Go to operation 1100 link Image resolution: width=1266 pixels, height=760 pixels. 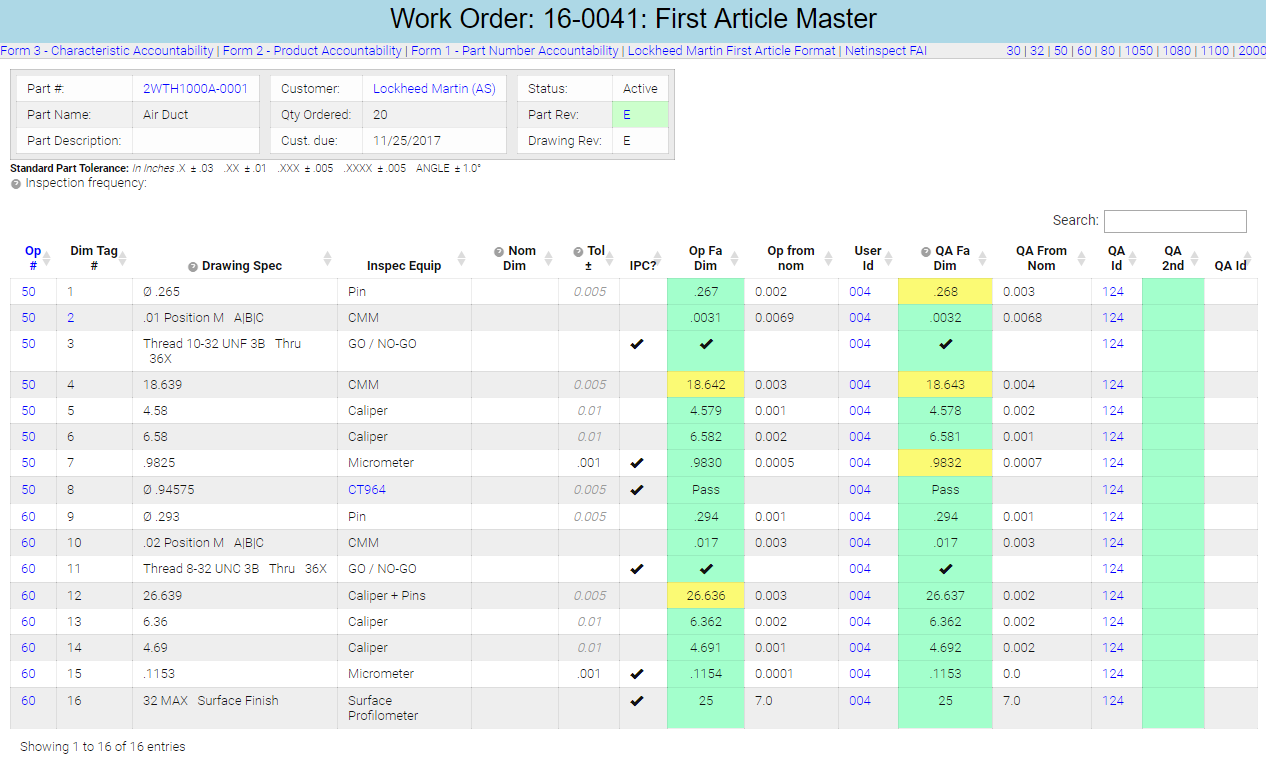1215,50
